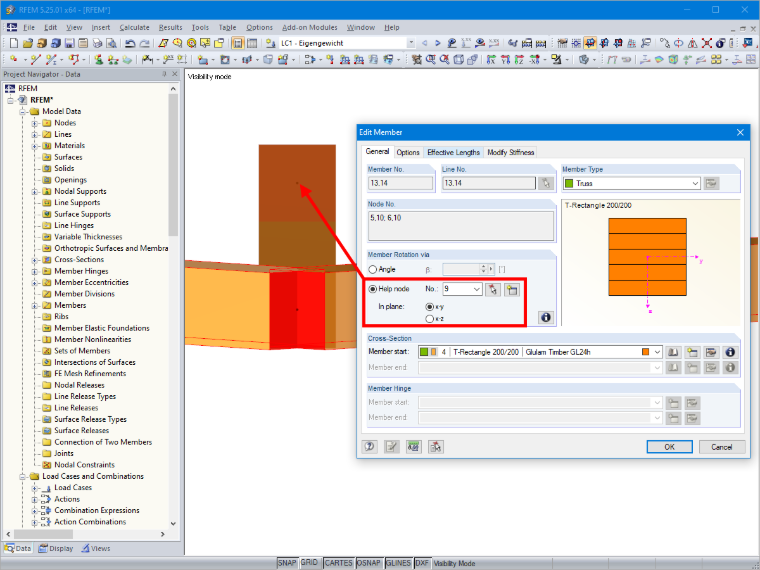Open the Member Type dropdown
Screen dimensions: 760x570
[695, 184]
